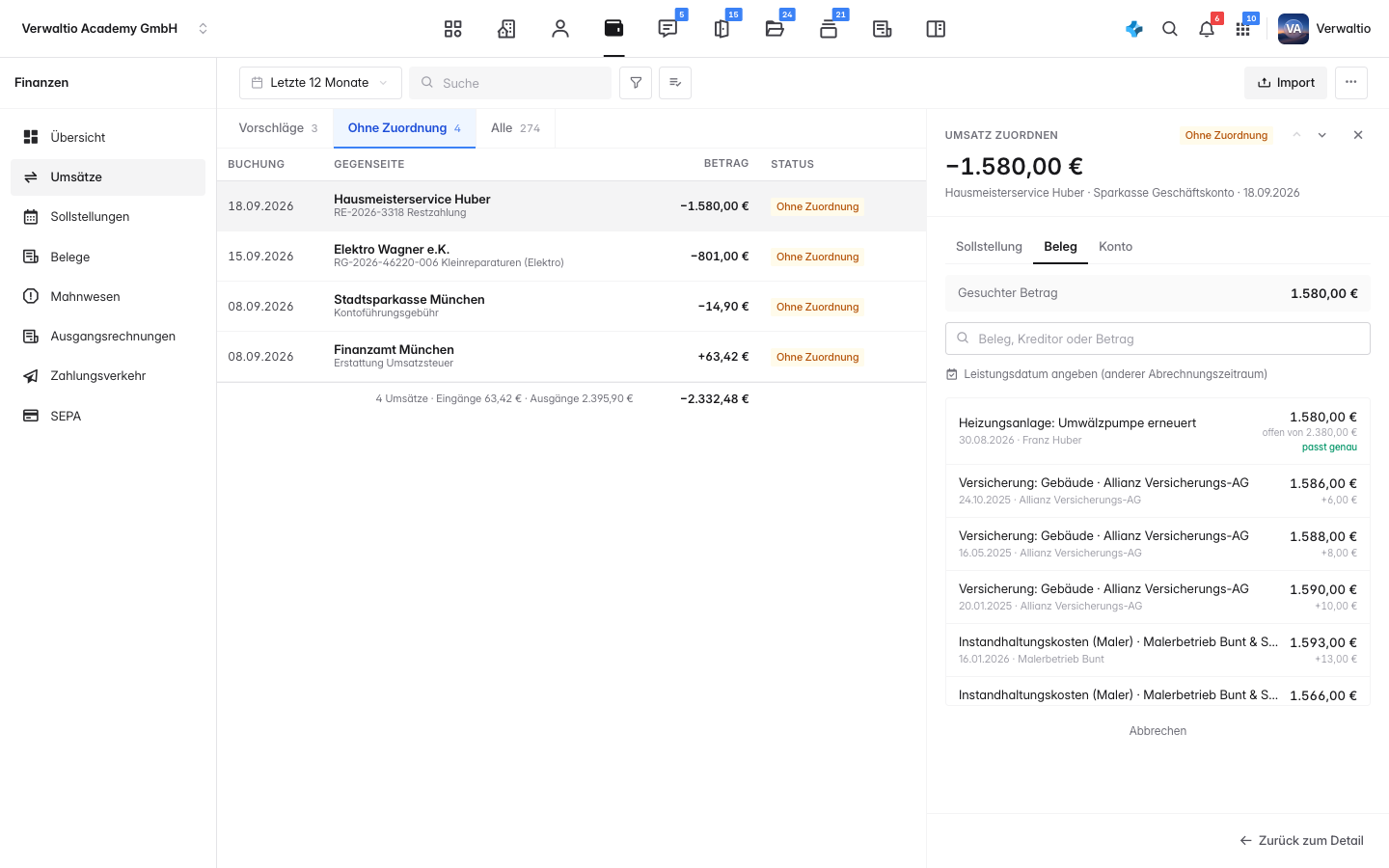Screen dimensions: 1389x868
Task: Open global search magnifier in the header
Action: tap(1170, 29)
